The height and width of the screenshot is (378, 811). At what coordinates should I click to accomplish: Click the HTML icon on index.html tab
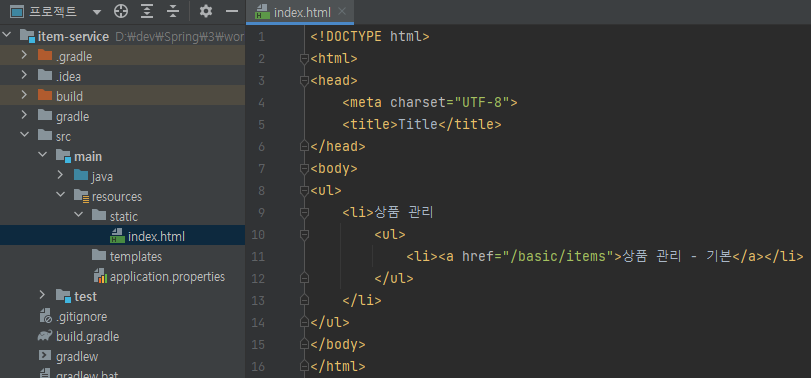[x=263, y=12]
